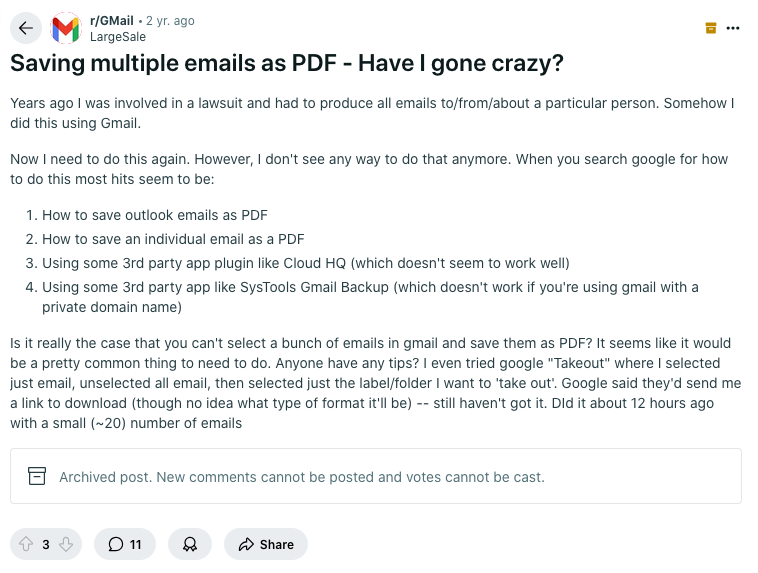Click the Gmail subreddit avatar icon
758x573 pixels.
click(66, 29)
